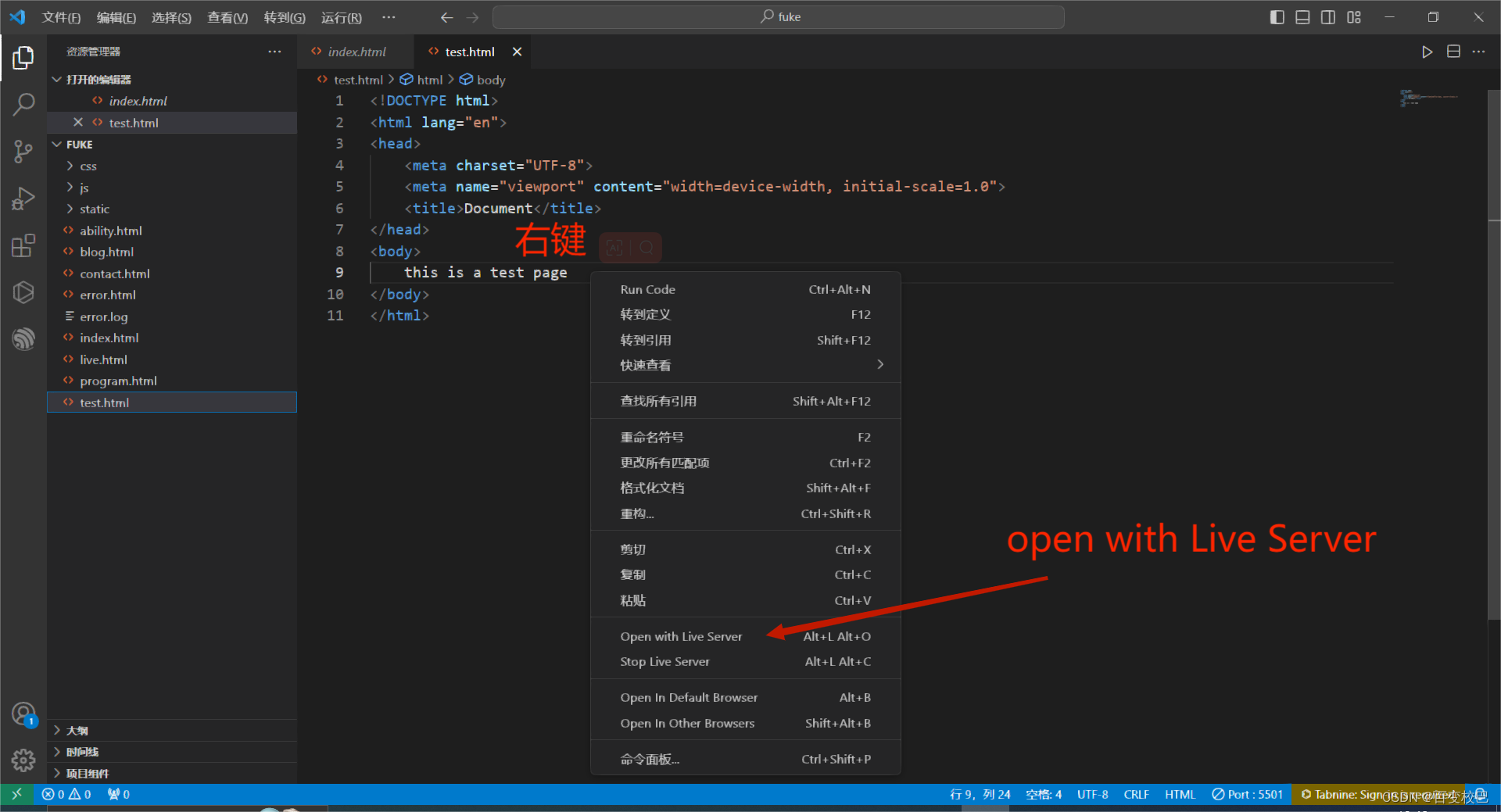Click the split editor icon in editor toolbar

1453,52
